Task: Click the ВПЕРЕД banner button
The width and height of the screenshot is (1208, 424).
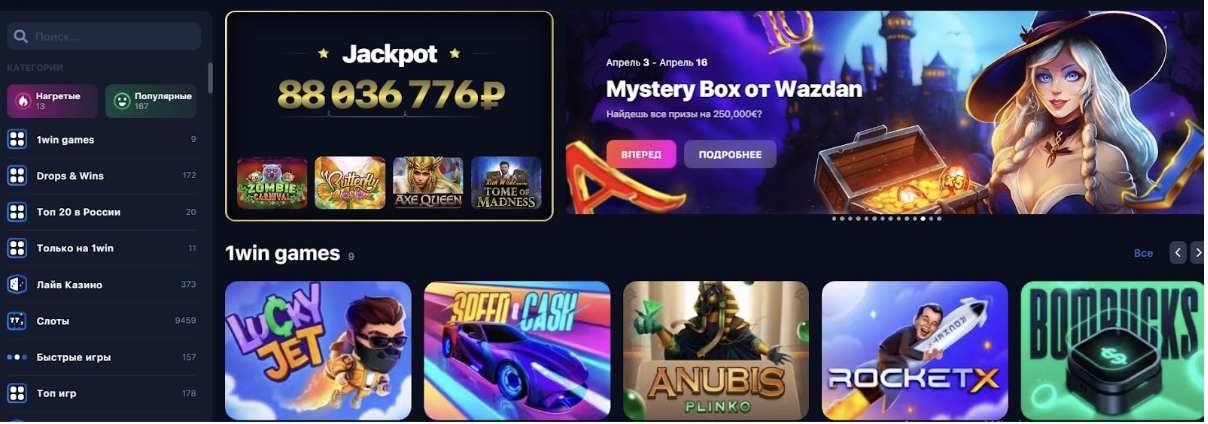Action: (x=641, y=154)
